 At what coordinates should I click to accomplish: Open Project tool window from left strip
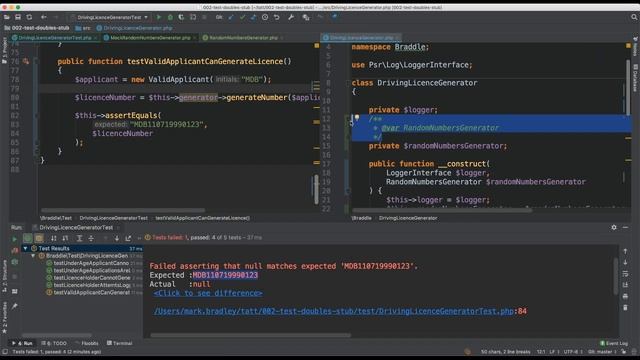(x=4, y=50)
